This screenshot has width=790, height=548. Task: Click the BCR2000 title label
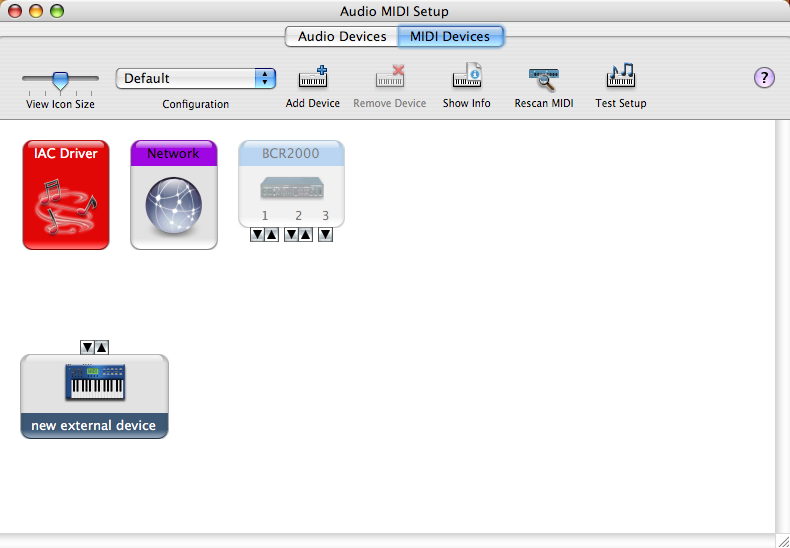click(291, 154)
